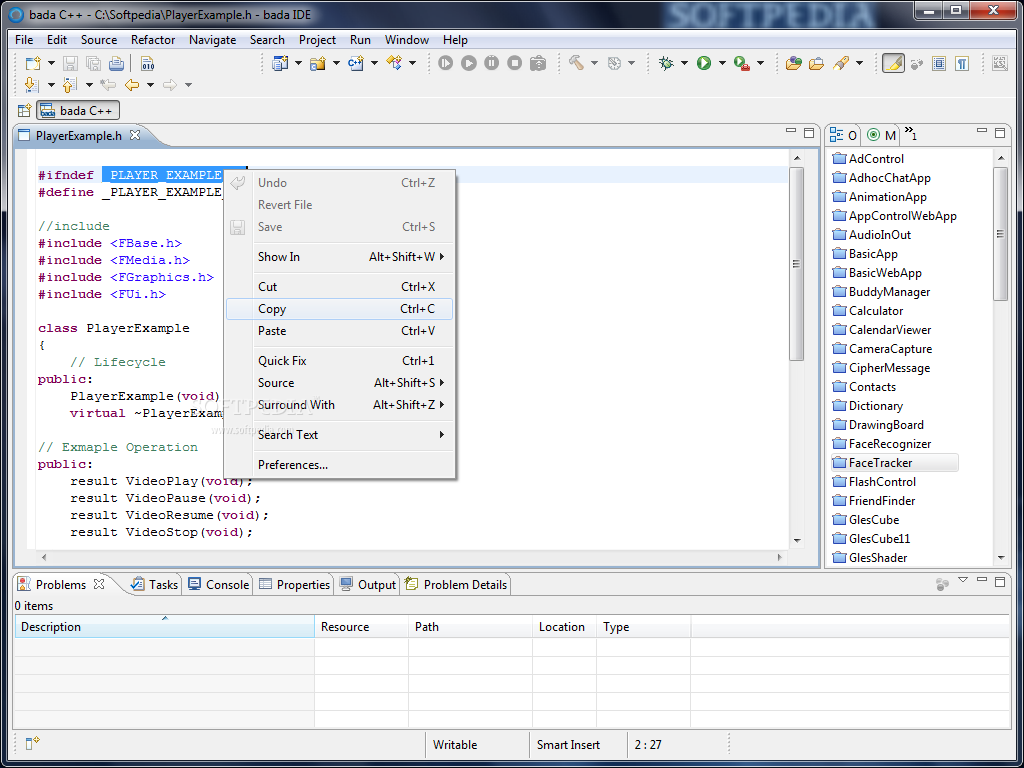Minimize the Problems view panel
The image size is (1024, 768).
(982, 580)
